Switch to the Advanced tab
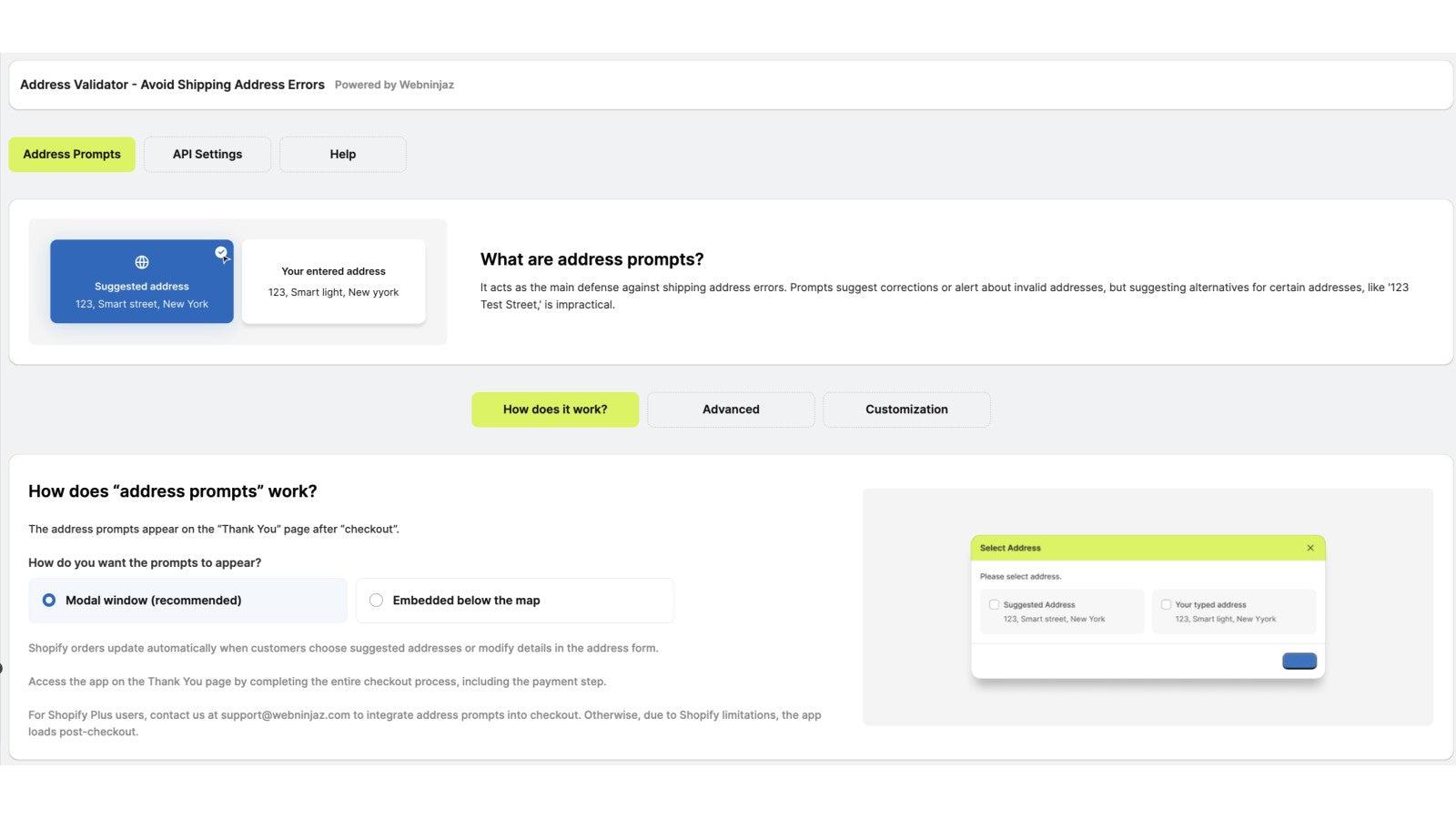The image size is (1456, 819). pos(731,409)
